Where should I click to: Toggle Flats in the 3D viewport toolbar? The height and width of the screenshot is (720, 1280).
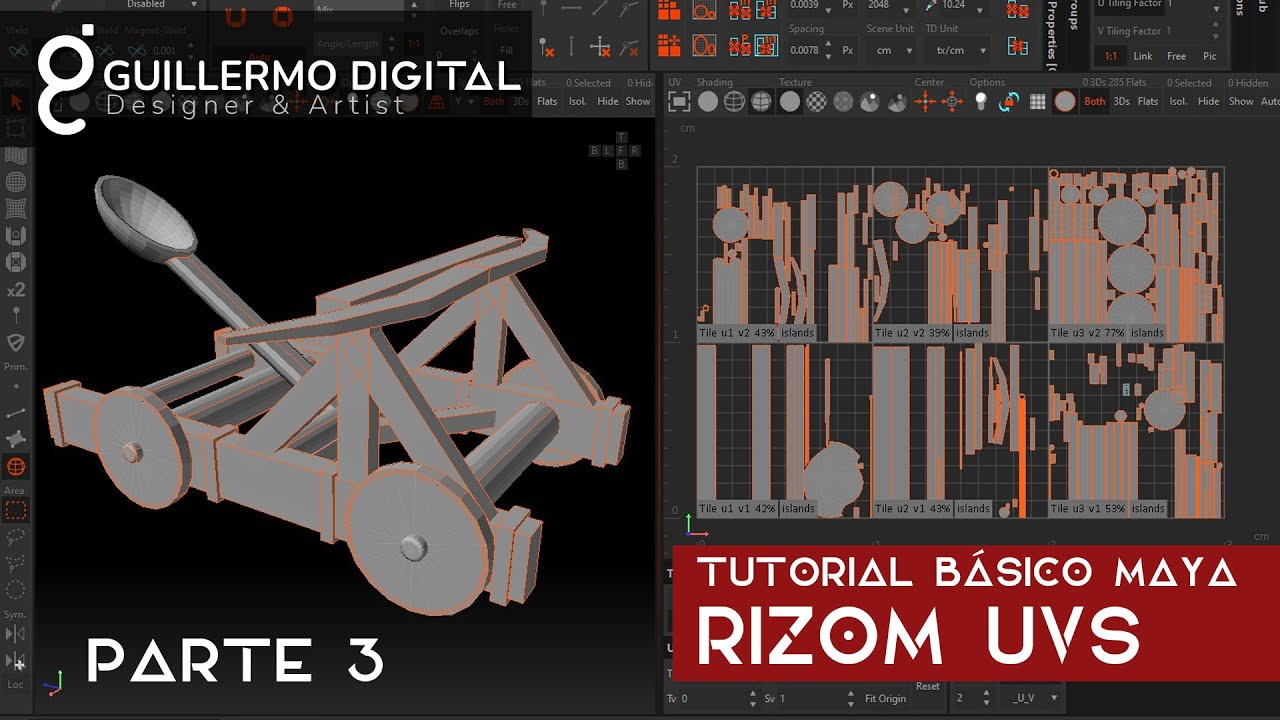pyautogui.click(x=547, y=102)
